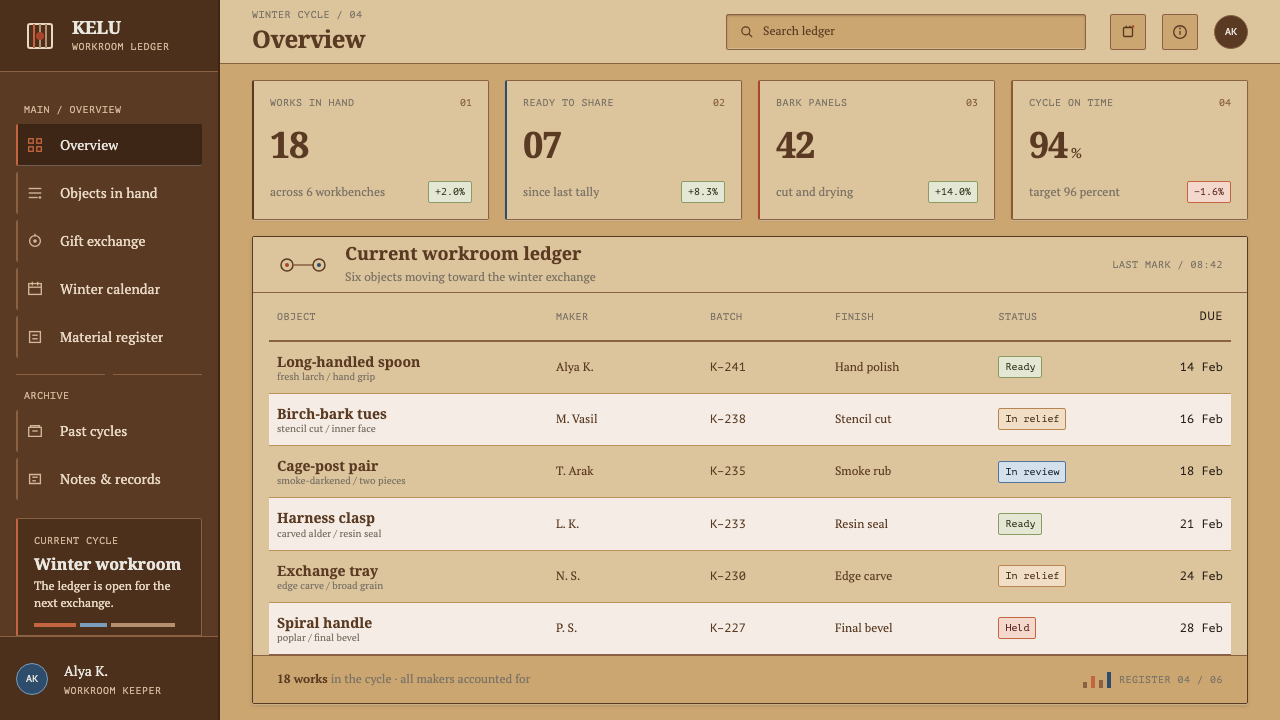Click the Objects in hand list icon
The height and width of the screenshot is (720, 1280).
pyautogui.click(x=35, y=193)
